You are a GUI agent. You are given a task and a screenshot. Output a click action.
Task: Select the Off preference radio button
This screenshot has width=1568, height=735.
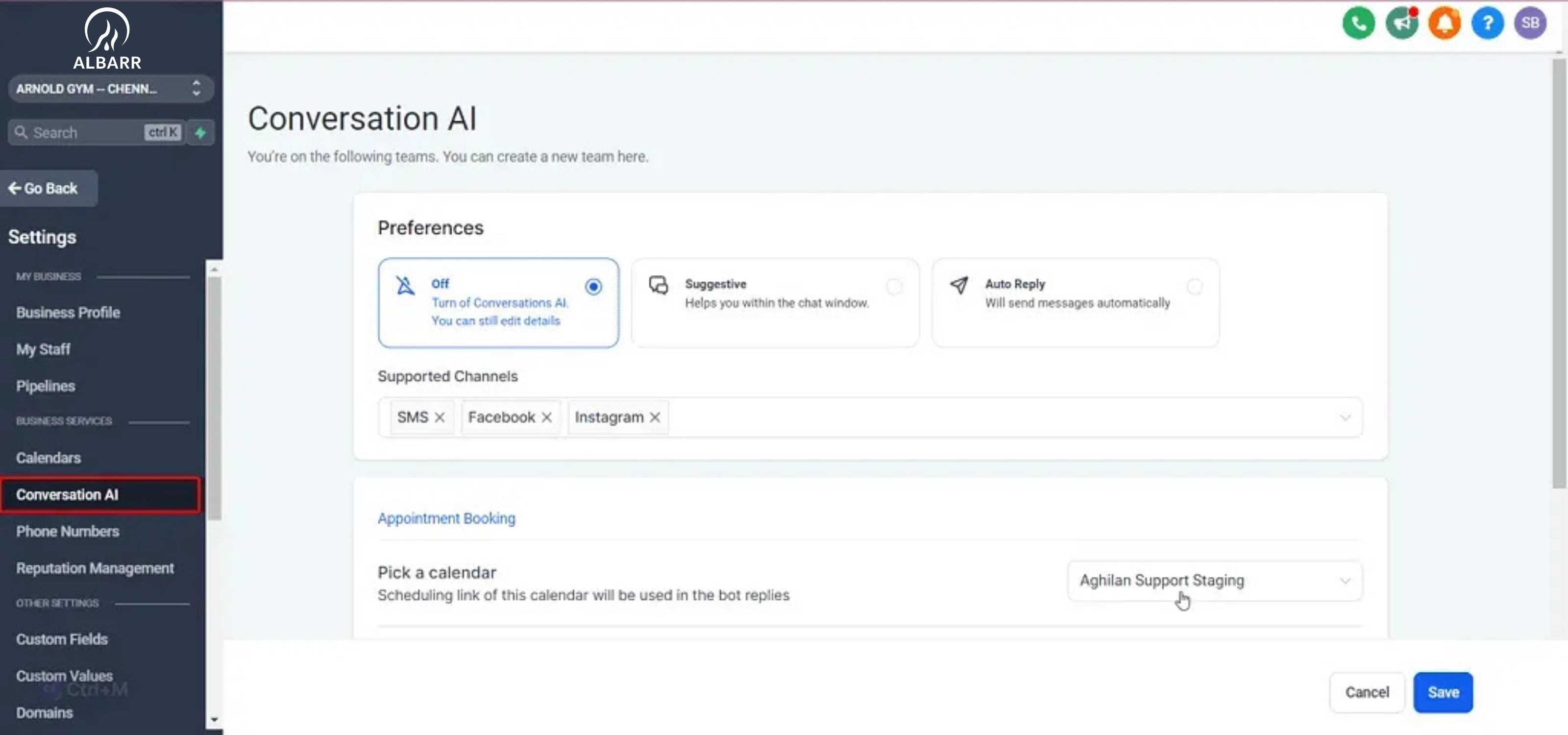[x=593, y=287]
